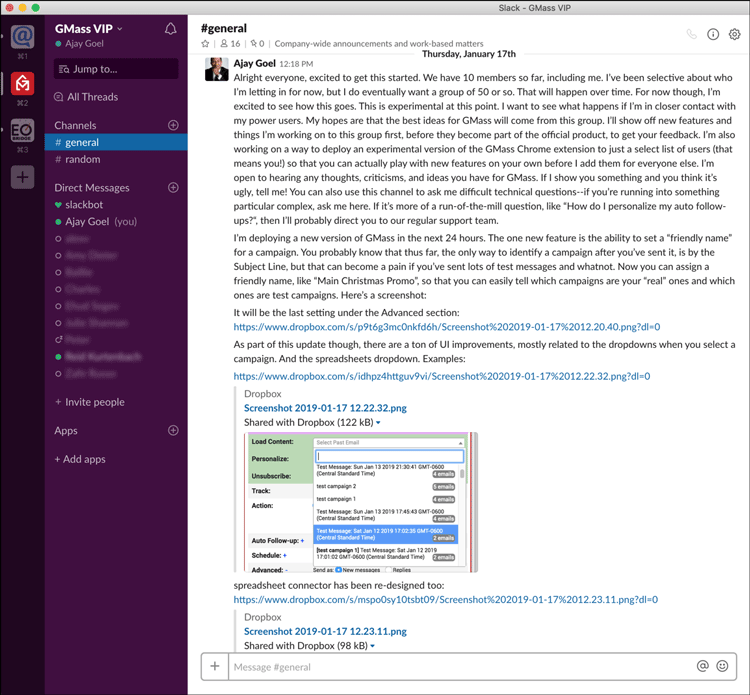750x695 pixels.
Task: Open channel details info icon
Action: [x=713, y=34]
